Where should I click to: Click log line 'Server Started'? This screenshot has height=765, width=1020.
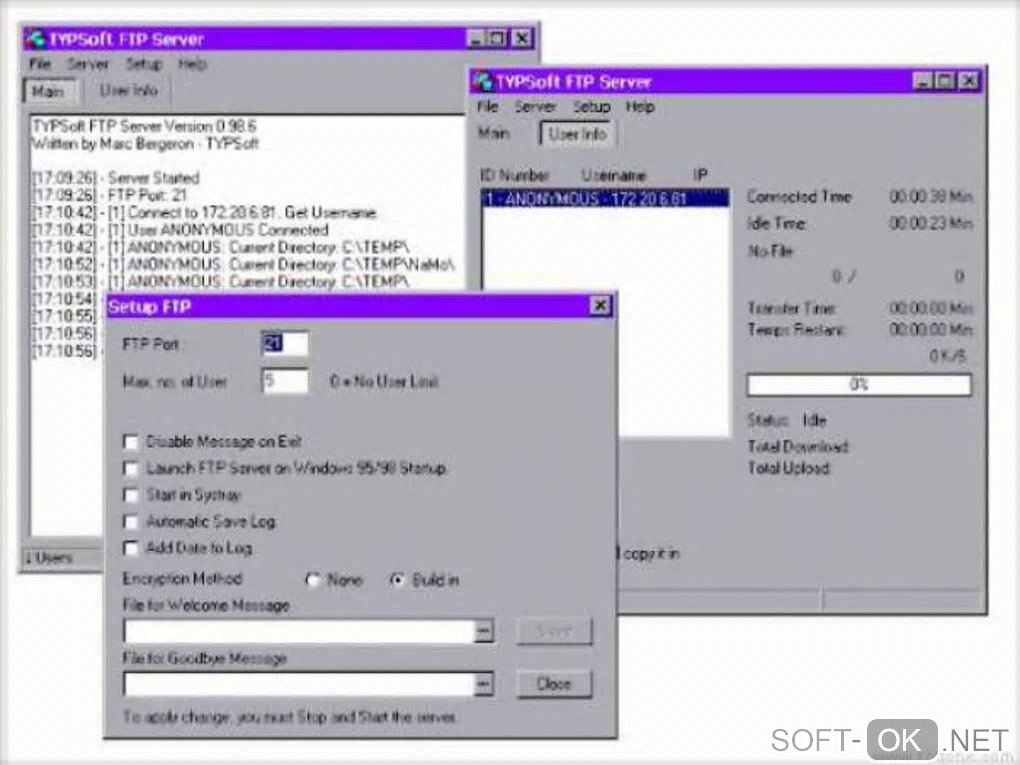tap(154, 178)
